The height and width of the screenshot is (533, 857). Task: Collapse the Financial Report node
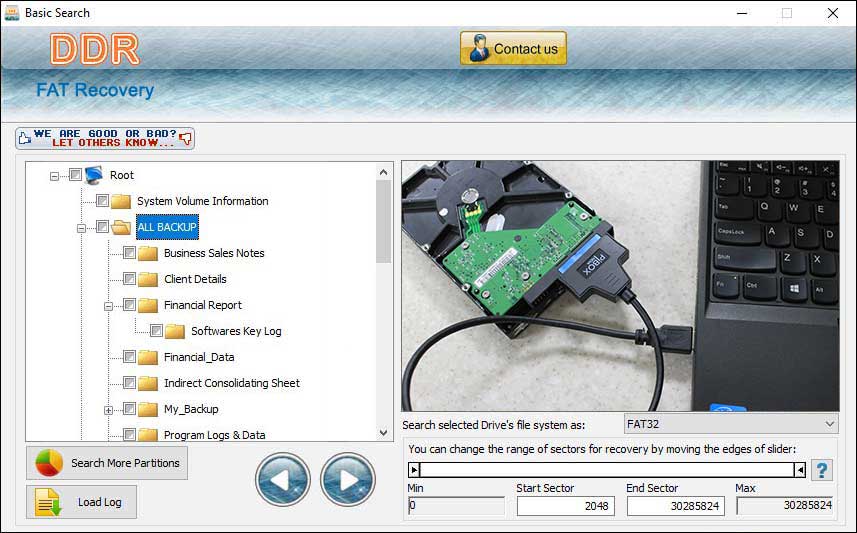(x=108, y=307)
